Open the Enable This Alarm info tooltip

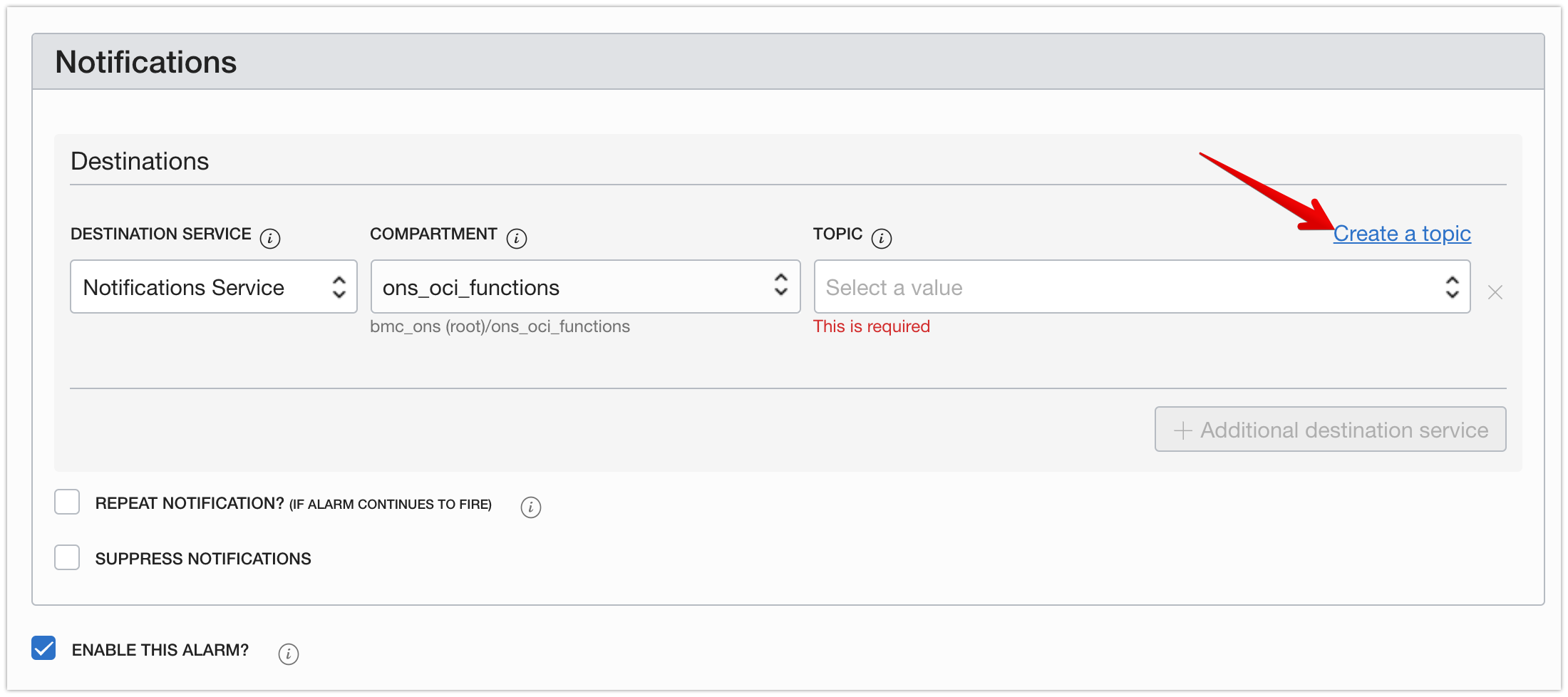tap(288, 654)
